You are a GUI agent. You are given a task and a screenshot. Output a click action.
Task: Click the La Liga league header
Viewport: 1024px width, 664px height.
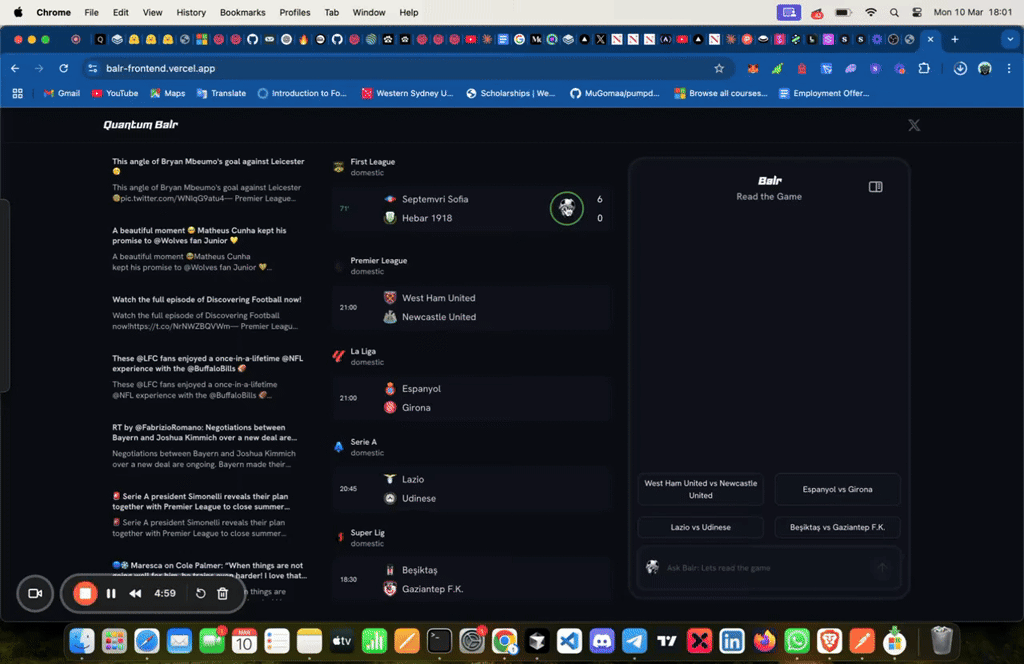359,356
